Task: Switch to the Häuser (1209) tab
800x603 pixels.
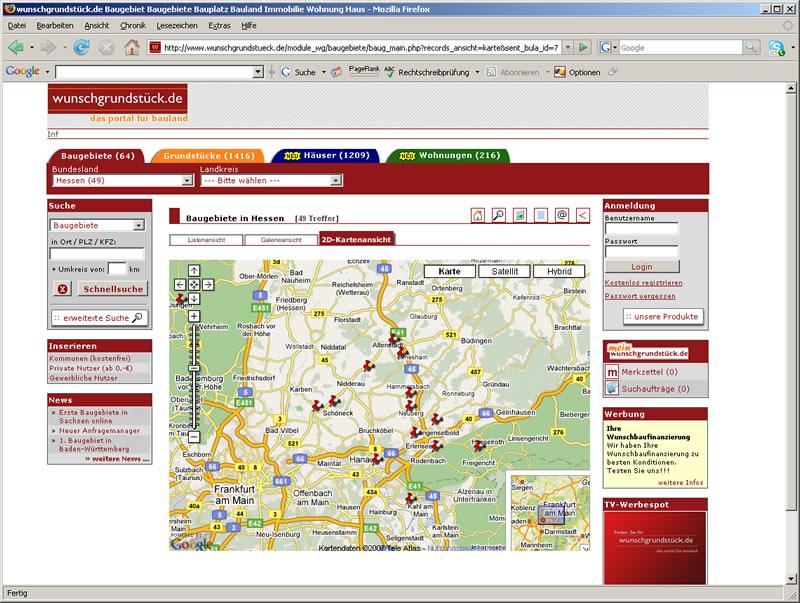Action: [x=326, y=156]
